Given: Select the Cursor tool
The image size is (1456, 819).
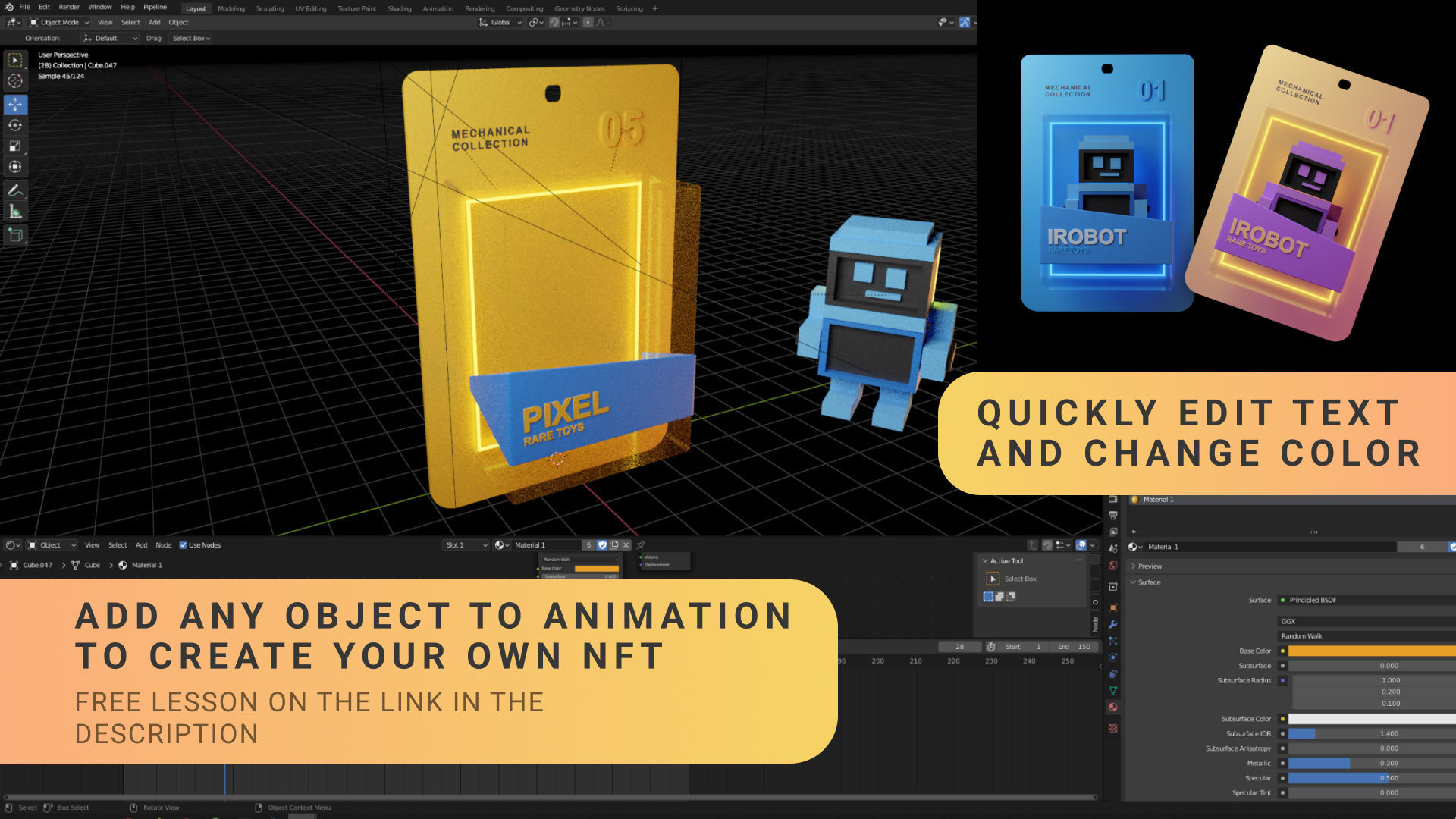Looking at the screenshot, I should click(15, 81).
